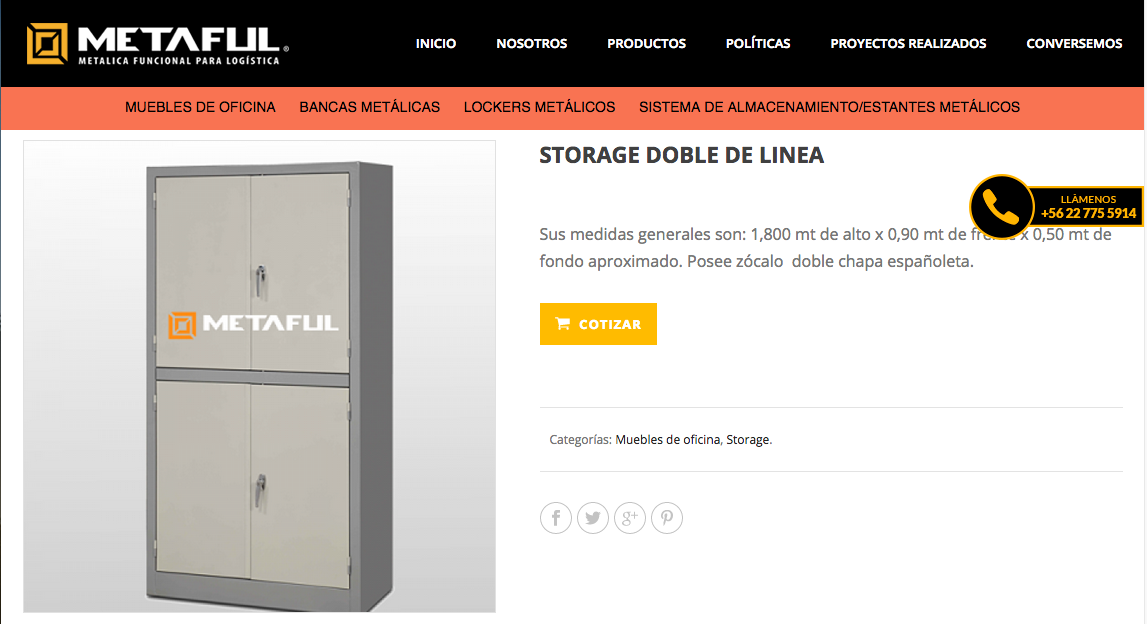Select CONVERSEMOS in navigation bar
Screen dimensions: 1147x624
(x=1075, y=44)
